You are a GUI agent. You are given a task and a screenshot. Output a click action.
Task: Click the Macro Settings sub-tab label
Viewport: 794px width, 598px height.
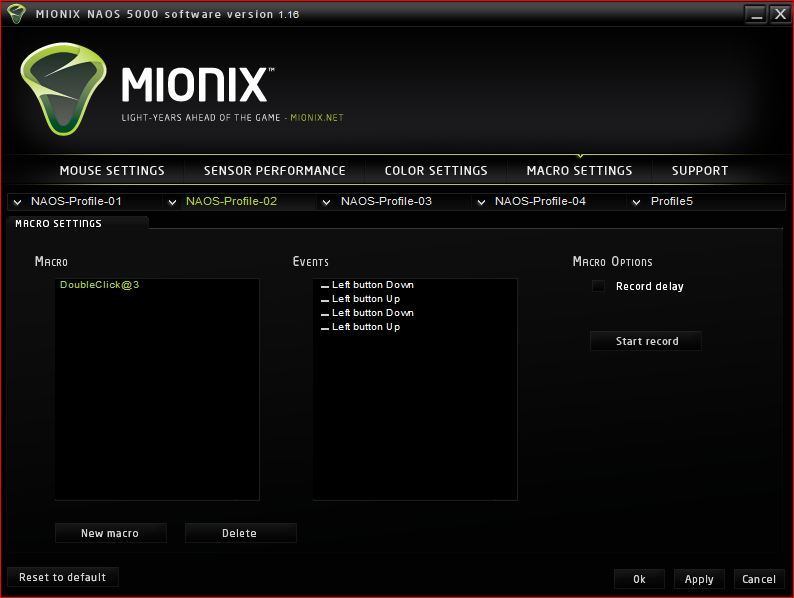58,223
